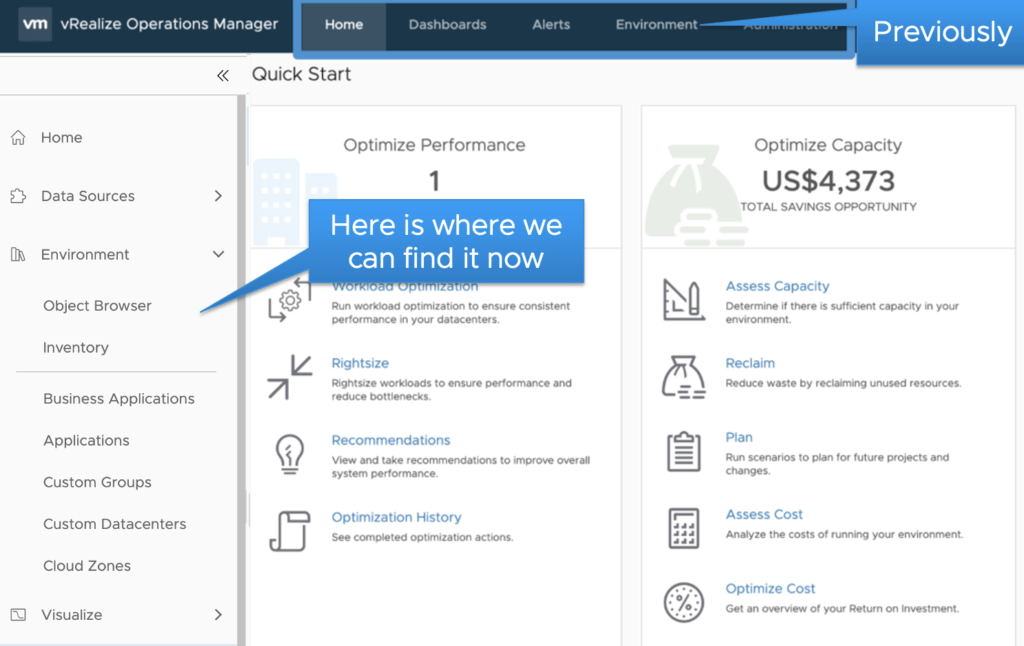This screenshot has width=1024, height=646.
Task: Open the Alerts tab
Action: click(x=551, y=25)
